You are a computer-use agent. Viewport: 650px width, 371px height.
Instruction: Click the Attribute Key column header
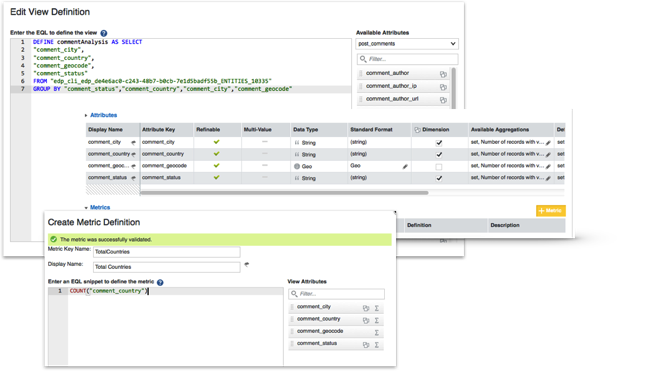tap(167, 130)
